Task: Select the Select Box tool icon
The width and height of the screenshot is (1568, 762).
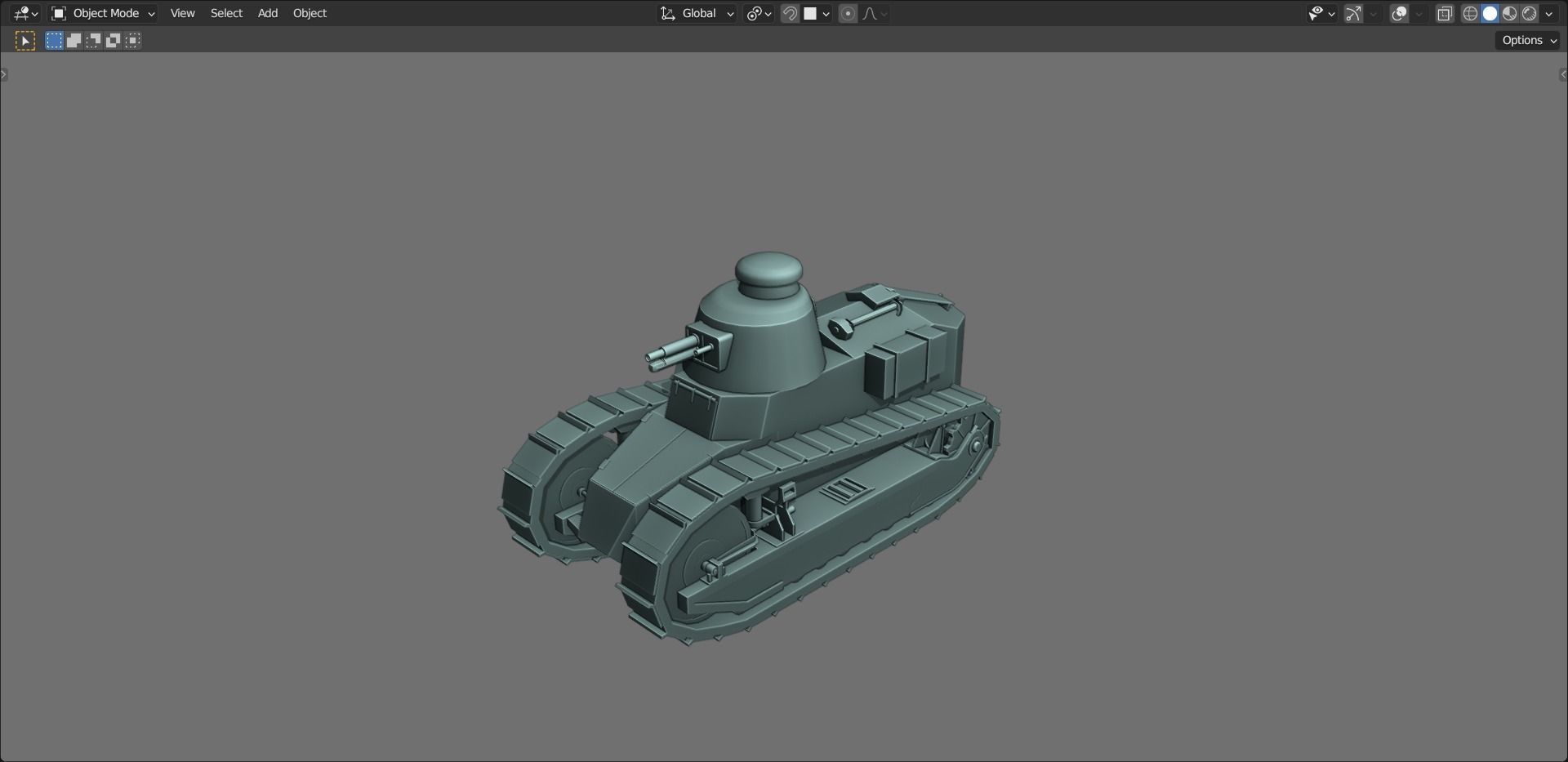Action: [x=25, y=40]
